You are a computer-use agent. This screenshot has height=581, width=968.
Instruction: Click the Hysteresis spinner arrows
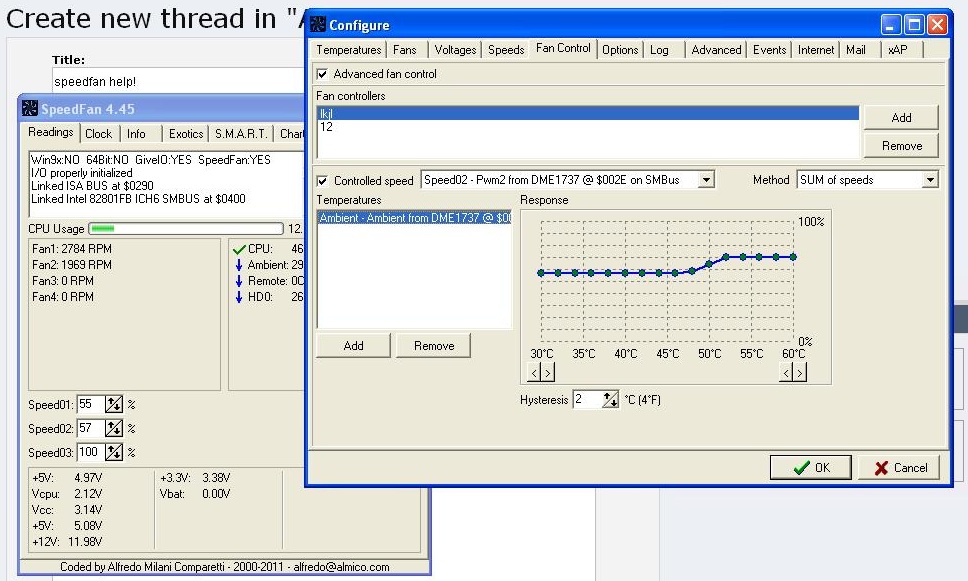click(610, 400)
